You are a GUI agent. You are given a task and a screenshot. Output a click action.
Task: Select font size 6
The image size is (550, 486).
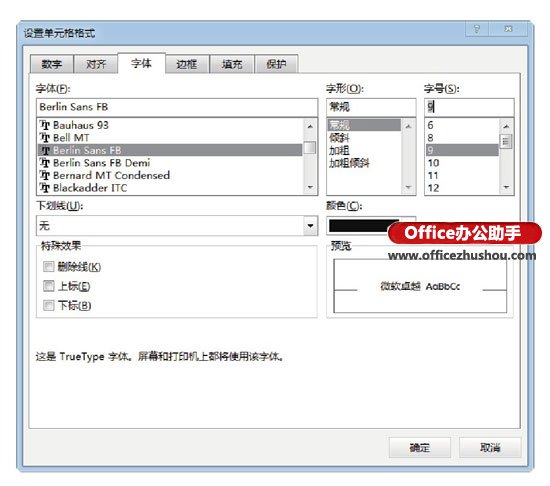coord(462,125)
